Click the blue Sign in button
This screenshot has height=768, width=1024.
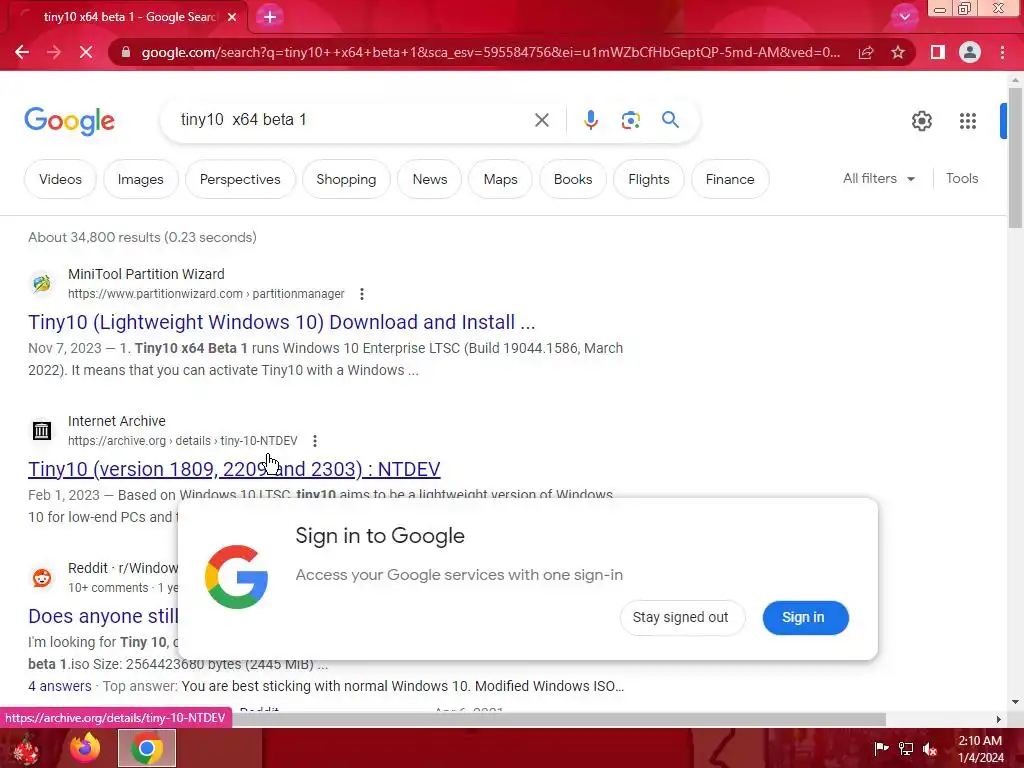point(805,617)
